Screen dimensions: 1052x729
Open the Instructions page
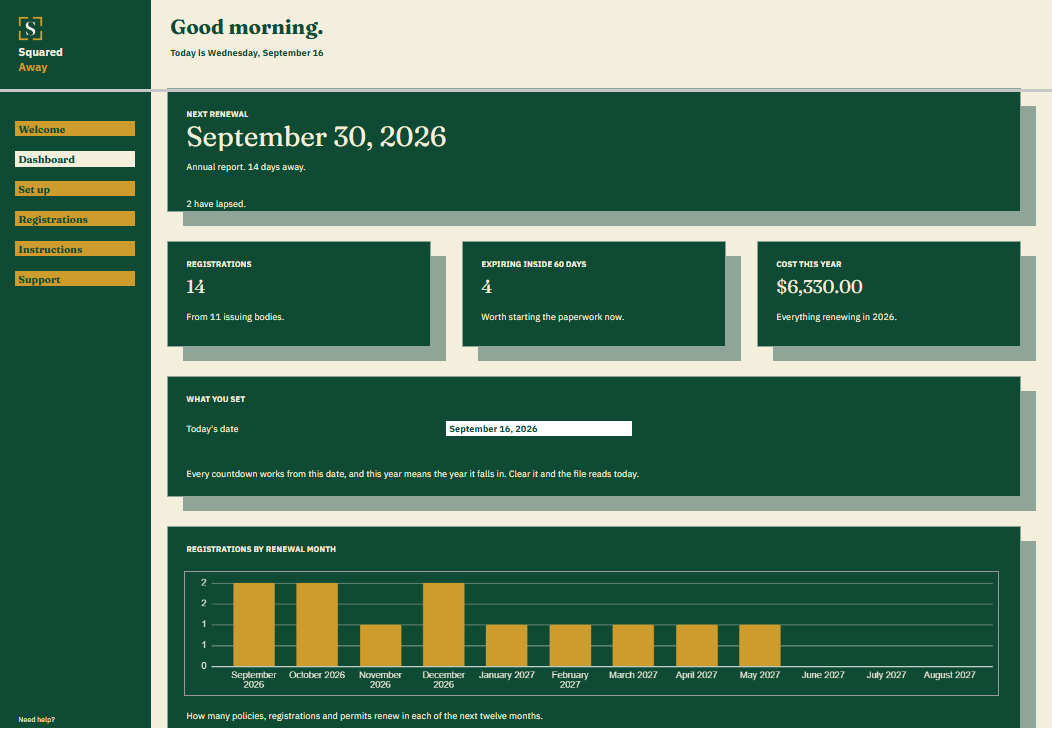pos(74,249)
